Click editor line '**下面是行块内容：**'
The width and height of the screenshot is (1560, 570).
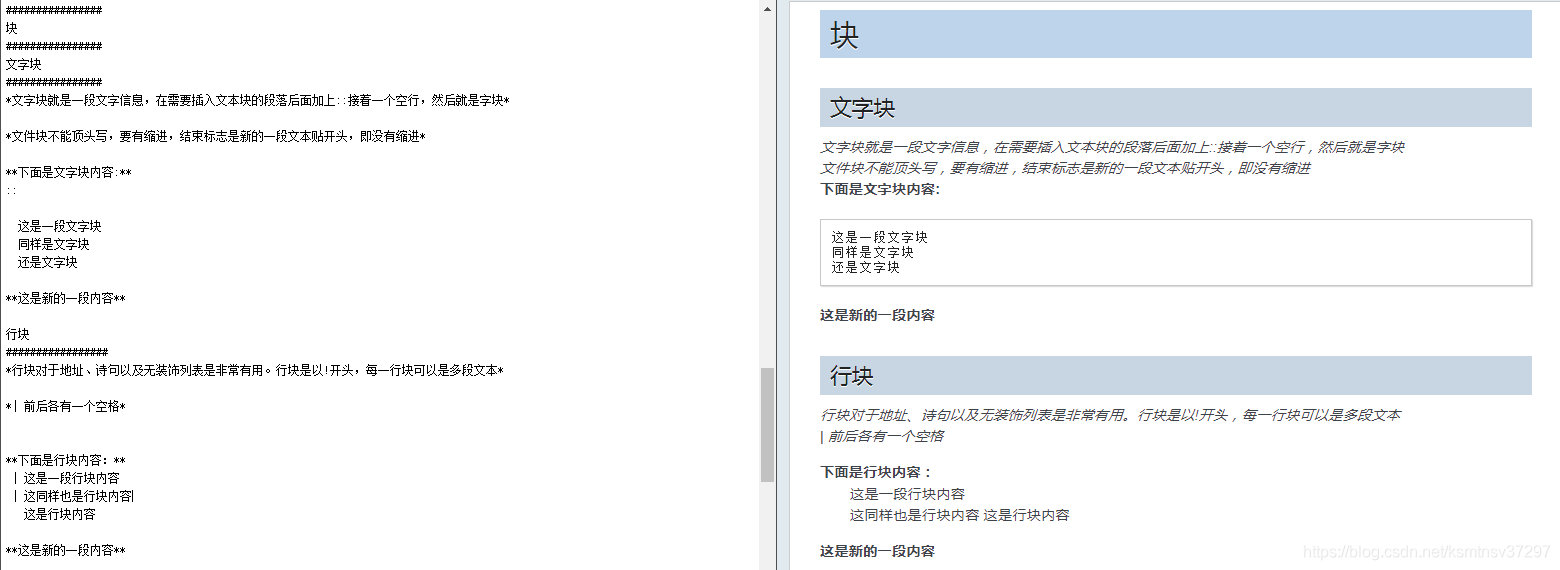pyautogui.click(x=66, y=461)
